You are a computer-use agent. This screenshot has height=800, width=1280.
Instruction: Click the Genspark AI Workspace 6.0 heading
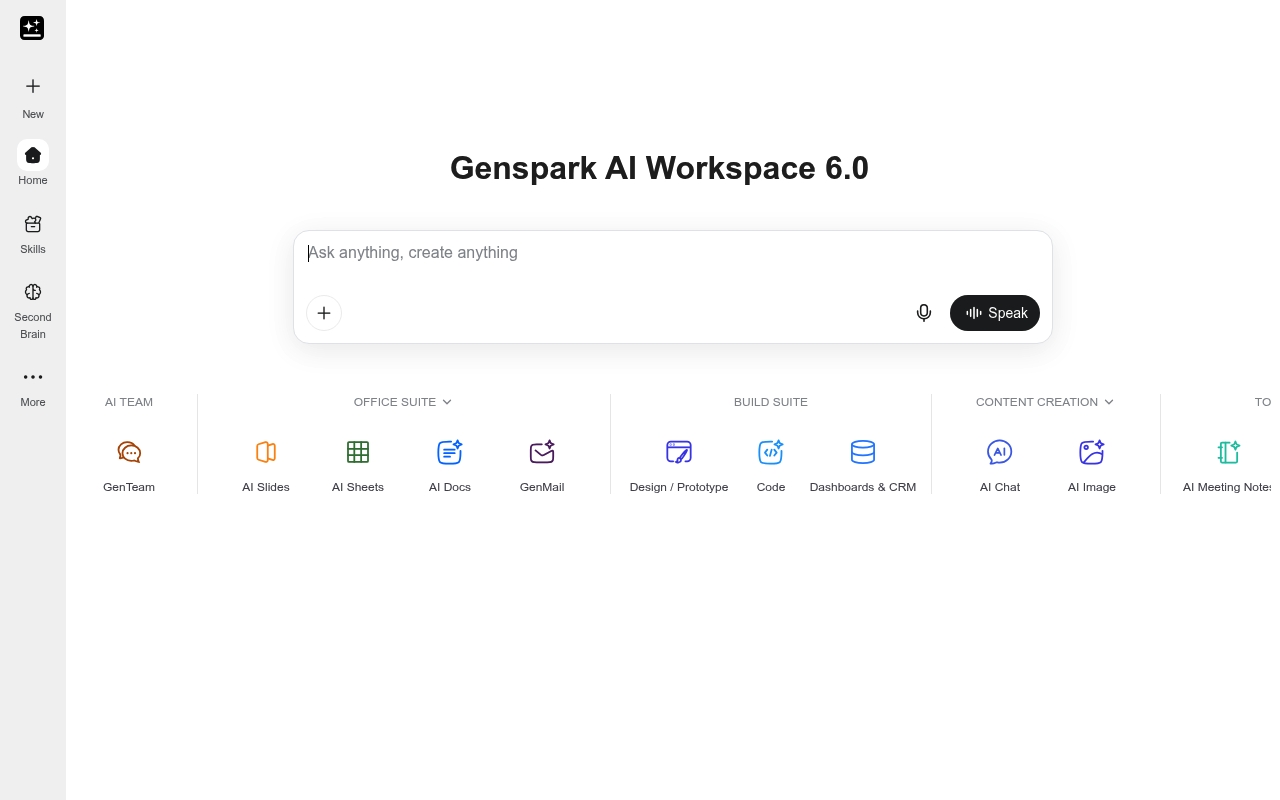(659, 168)
